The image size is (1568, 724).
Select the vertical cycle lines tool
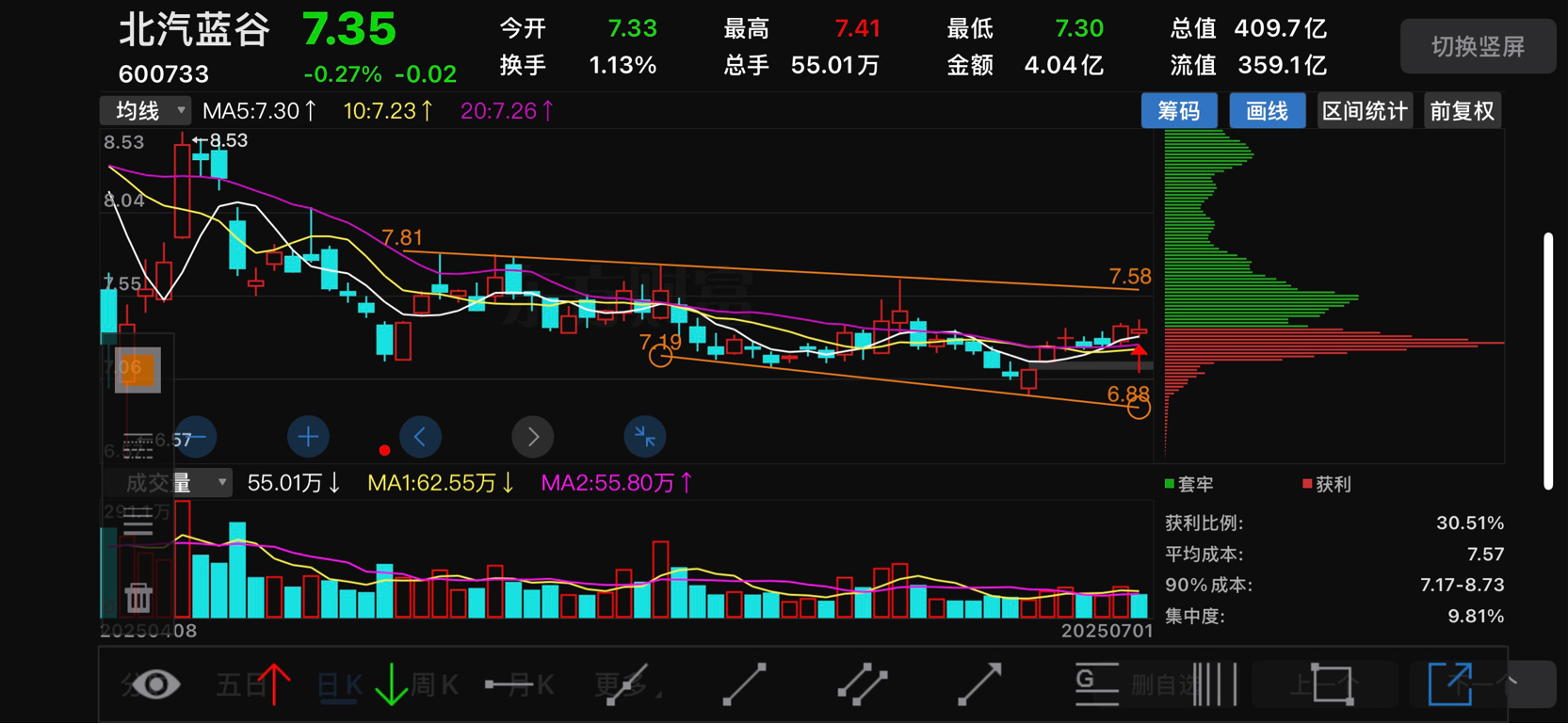(x=1215, y=684)
